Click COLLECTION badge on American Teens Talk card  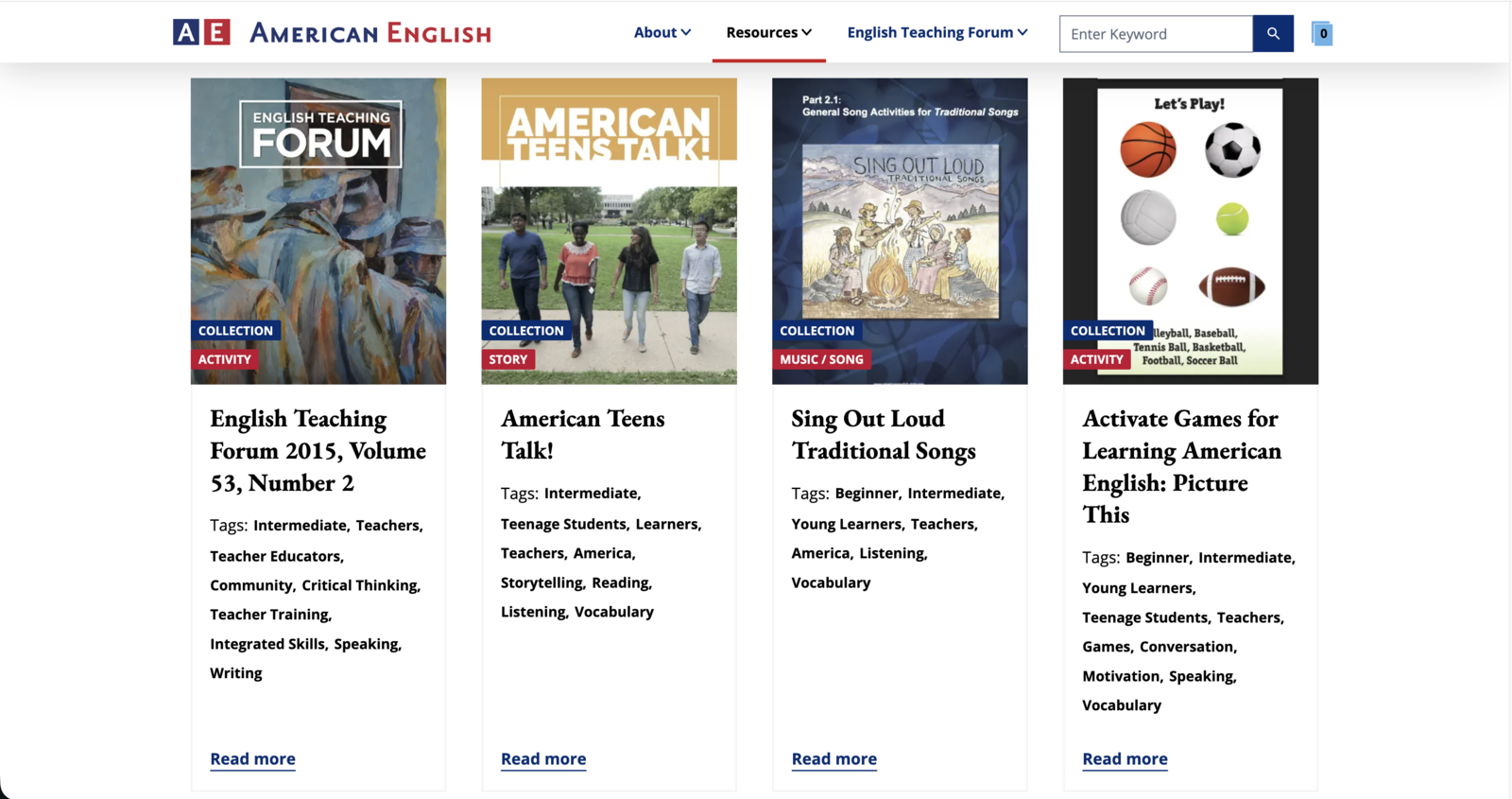pyautogui.click(x=526, y=331)
